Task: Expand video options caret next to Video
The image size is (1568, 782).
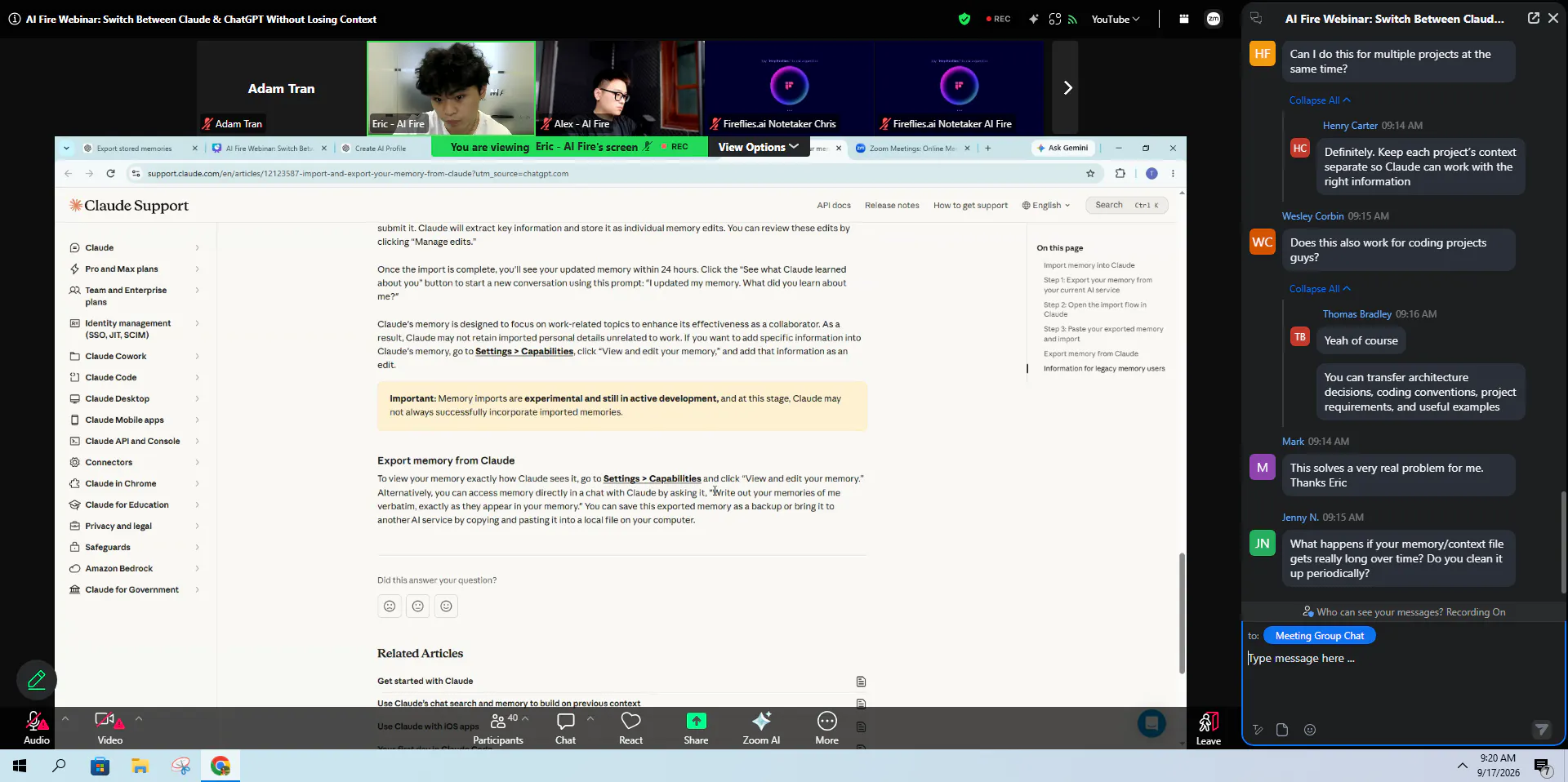Action: click(x=139, y=718)
